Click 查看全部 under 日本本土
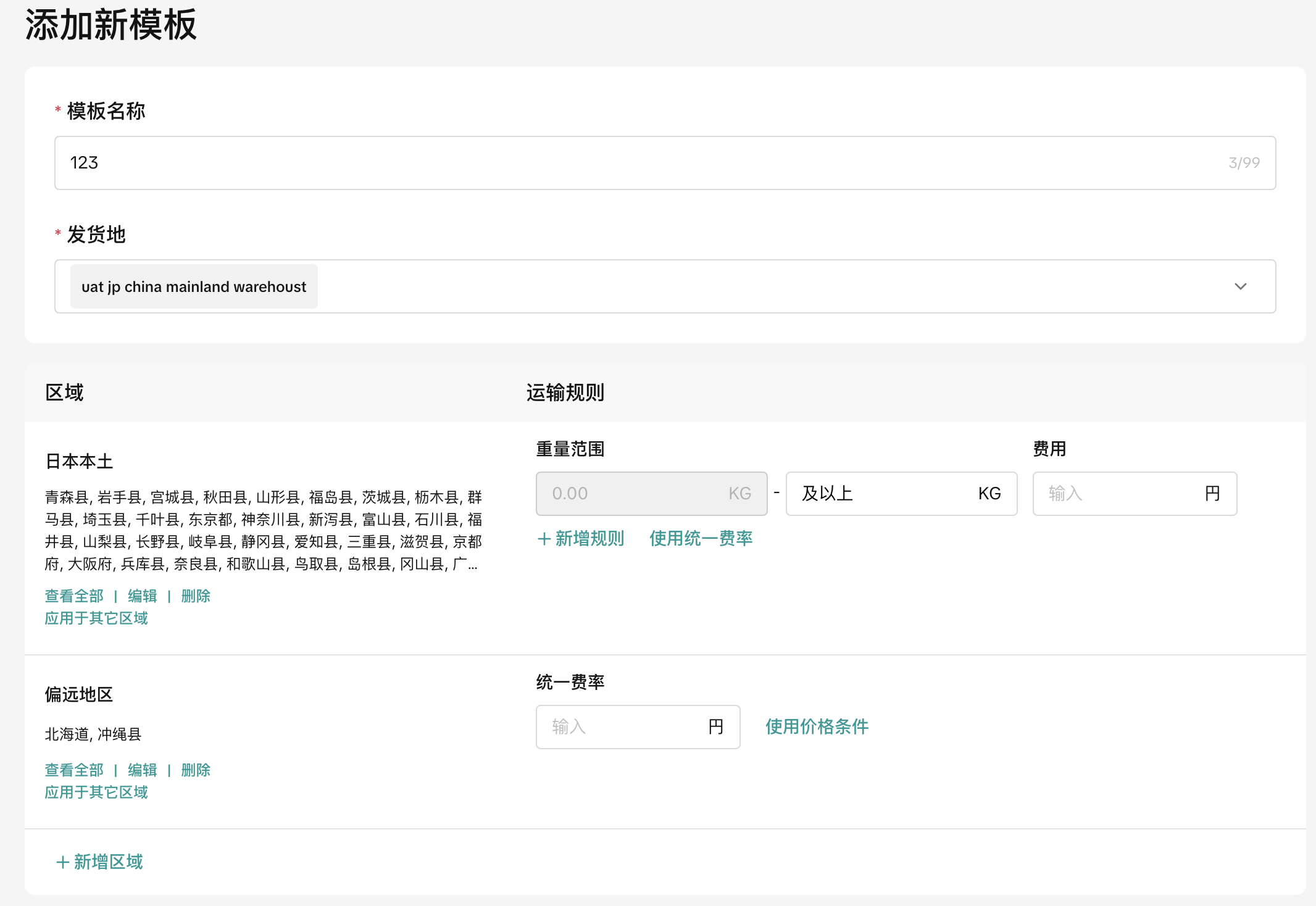 (74, 596)
